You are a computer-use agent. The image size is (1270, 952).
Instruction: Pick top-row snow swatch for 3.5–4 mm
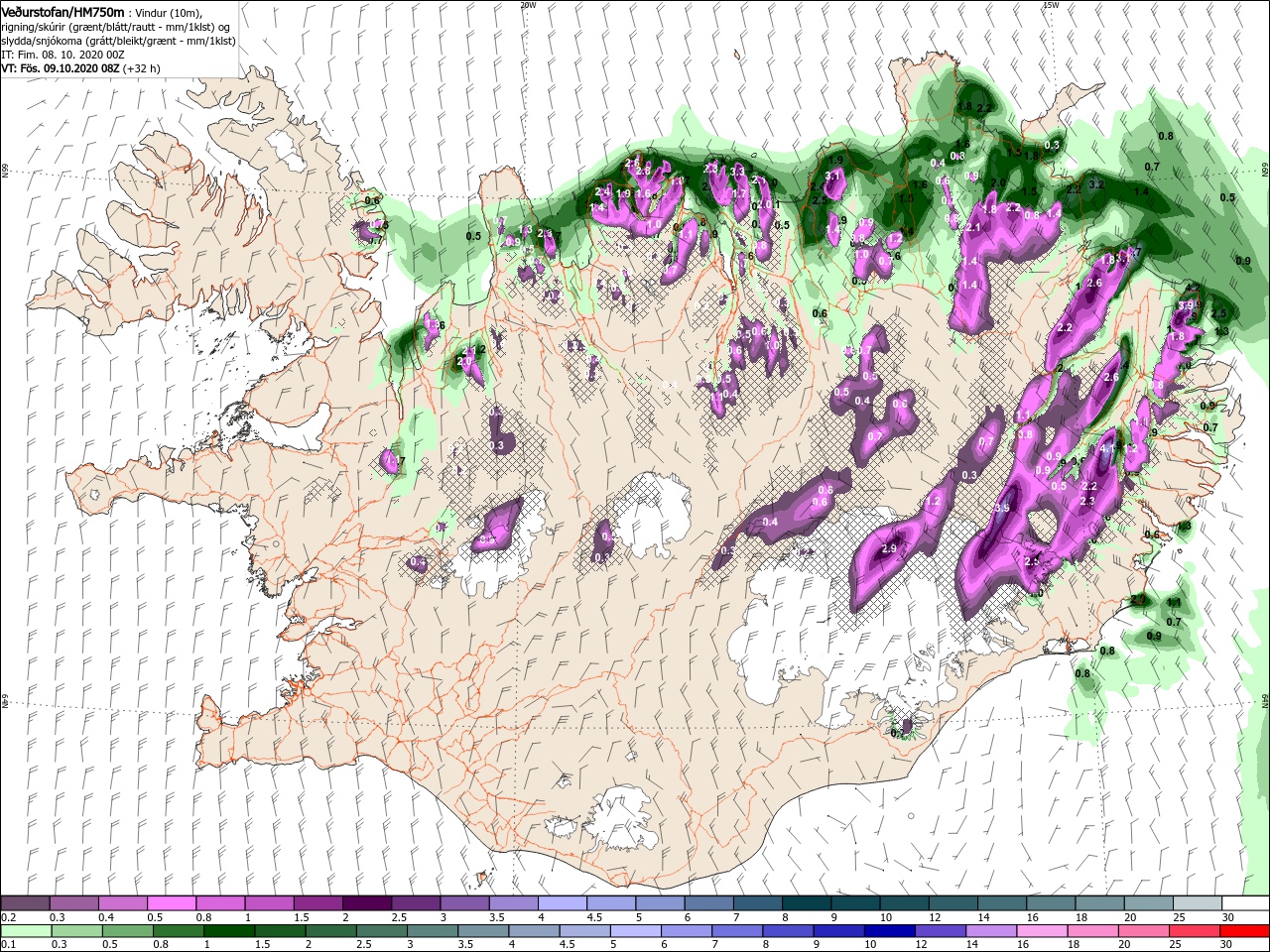tap(513, 903)
